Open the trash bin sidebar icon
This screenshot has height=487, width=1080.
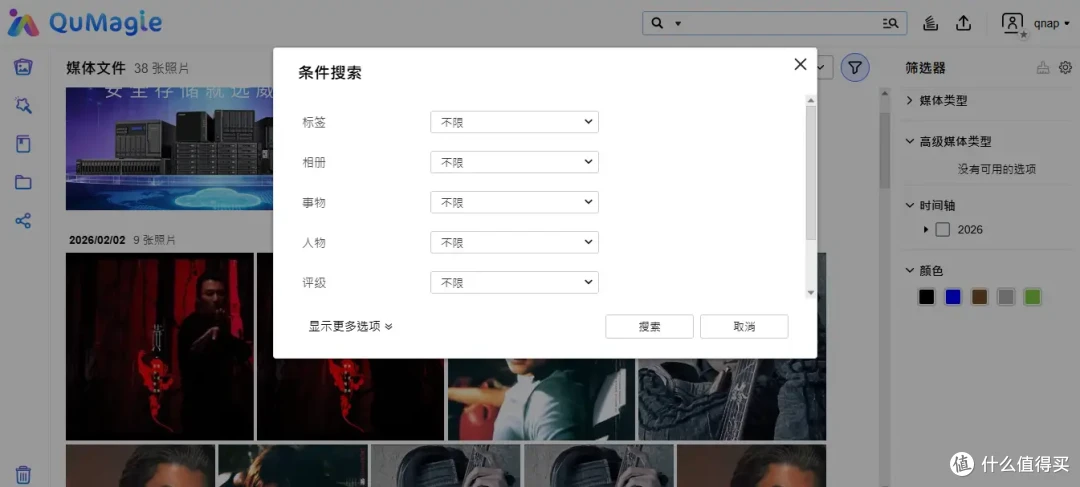coord(23,475)
